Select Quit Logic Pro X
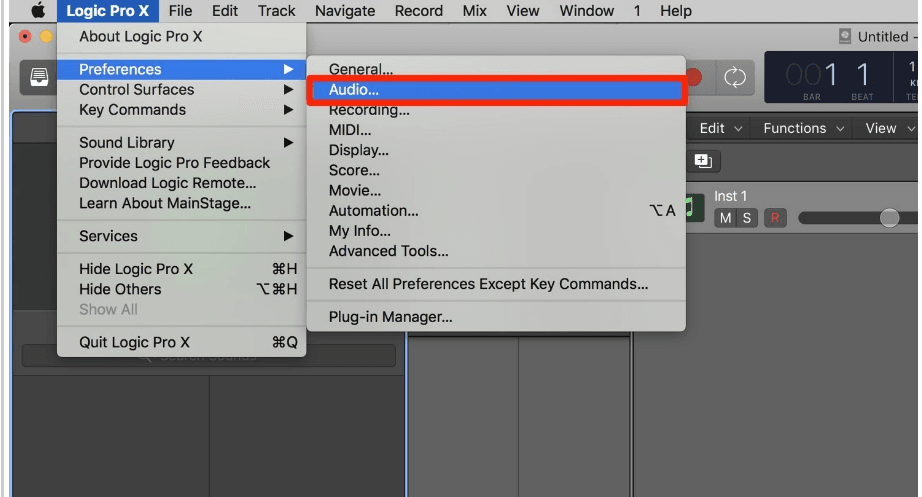Viewport: 922px width, 497px height. click(x=182, y=342)
